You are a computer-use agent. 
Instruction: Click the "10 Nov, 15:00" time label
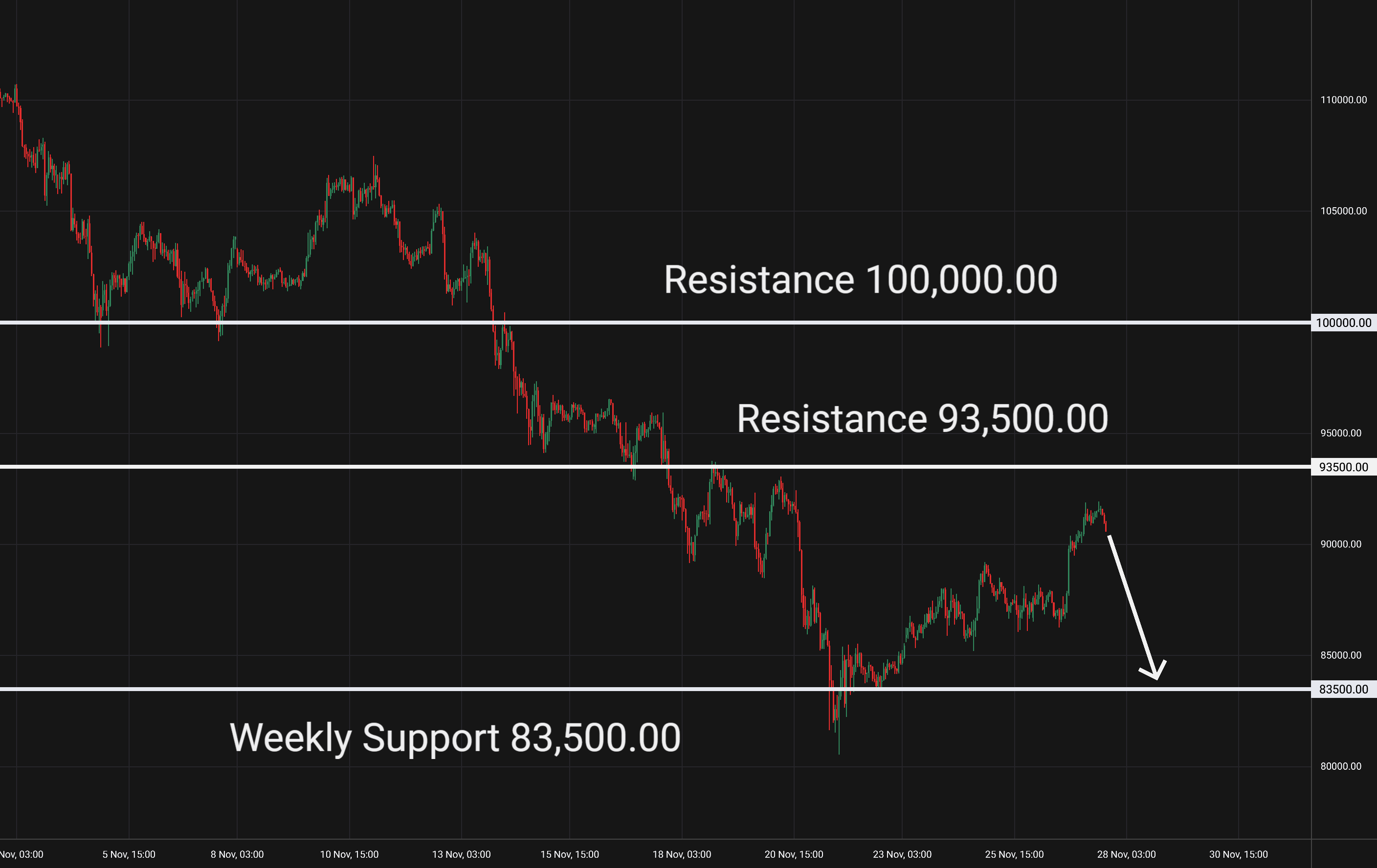[x=349, y=854]
